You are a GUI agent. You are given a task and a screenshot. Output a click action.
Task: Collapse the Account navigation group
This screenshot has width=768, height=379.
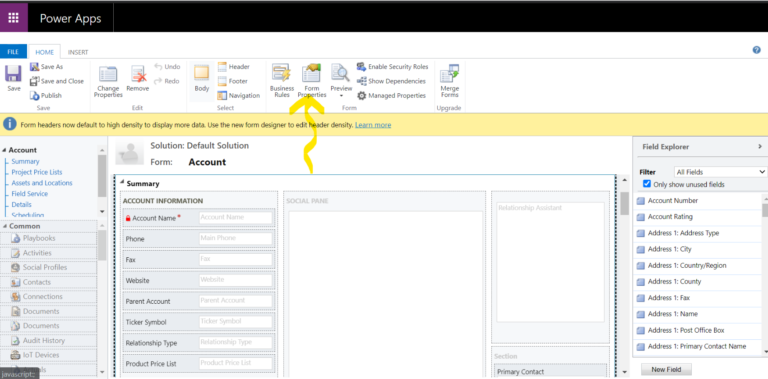(x=4, y=150)
